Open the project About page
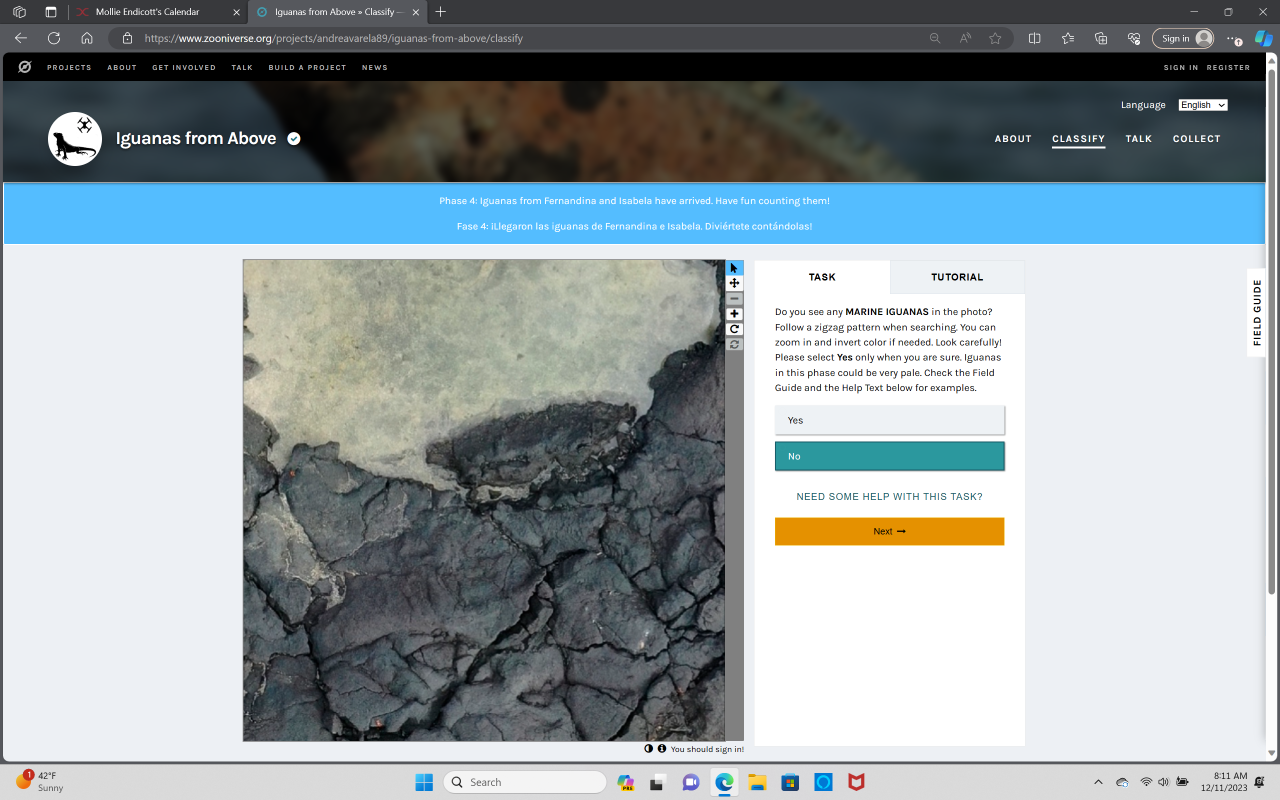Image resolution: width=1280 pixels, height=800 pixels. 1013,139
